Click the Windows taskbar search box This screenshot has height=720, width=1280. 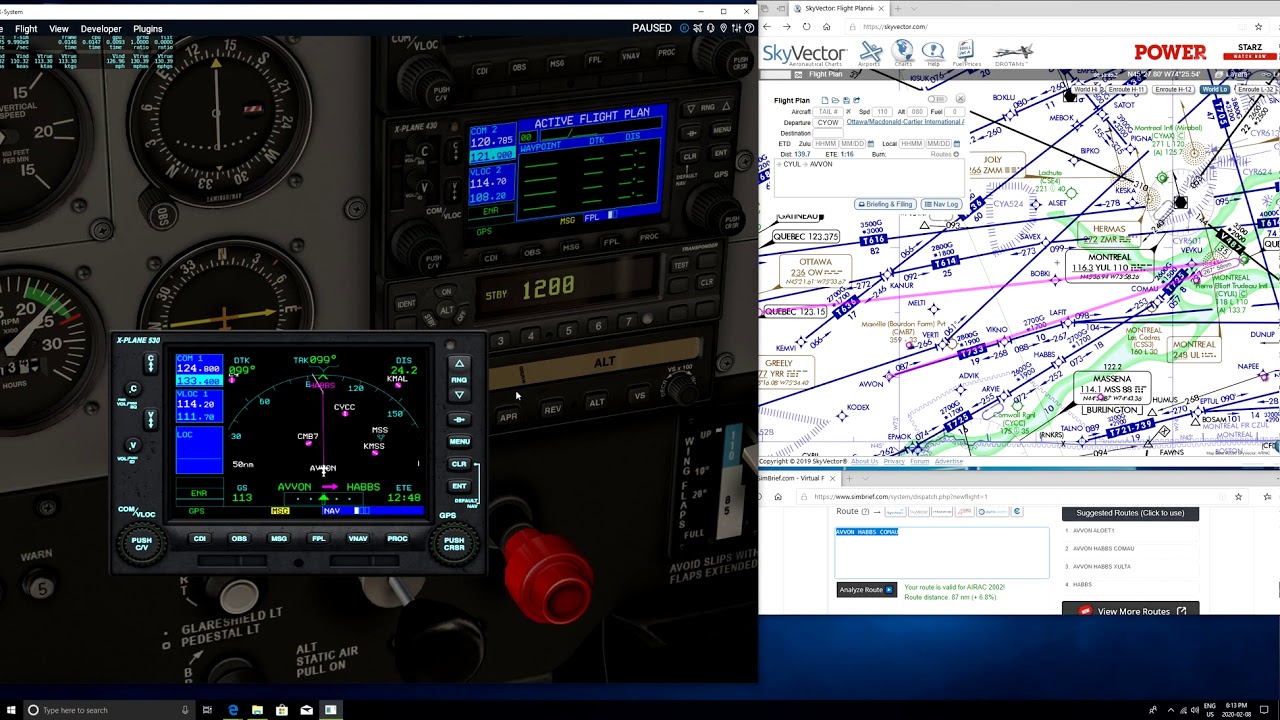point(108,710)
